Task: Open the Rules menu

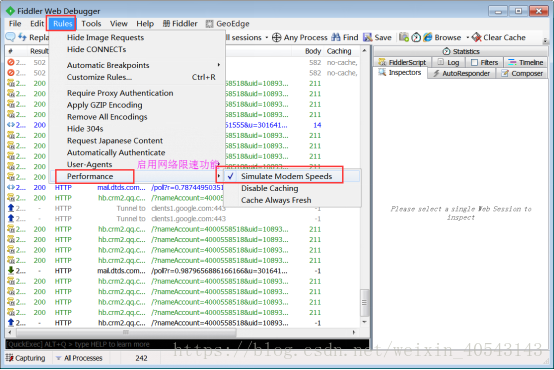Action: tap(63, 24)
